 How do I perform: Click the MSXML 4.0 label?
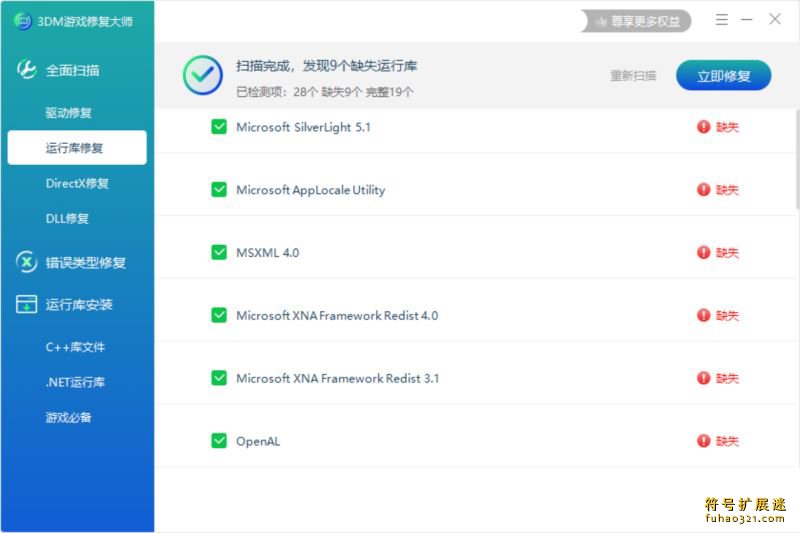tap(267, 252)
